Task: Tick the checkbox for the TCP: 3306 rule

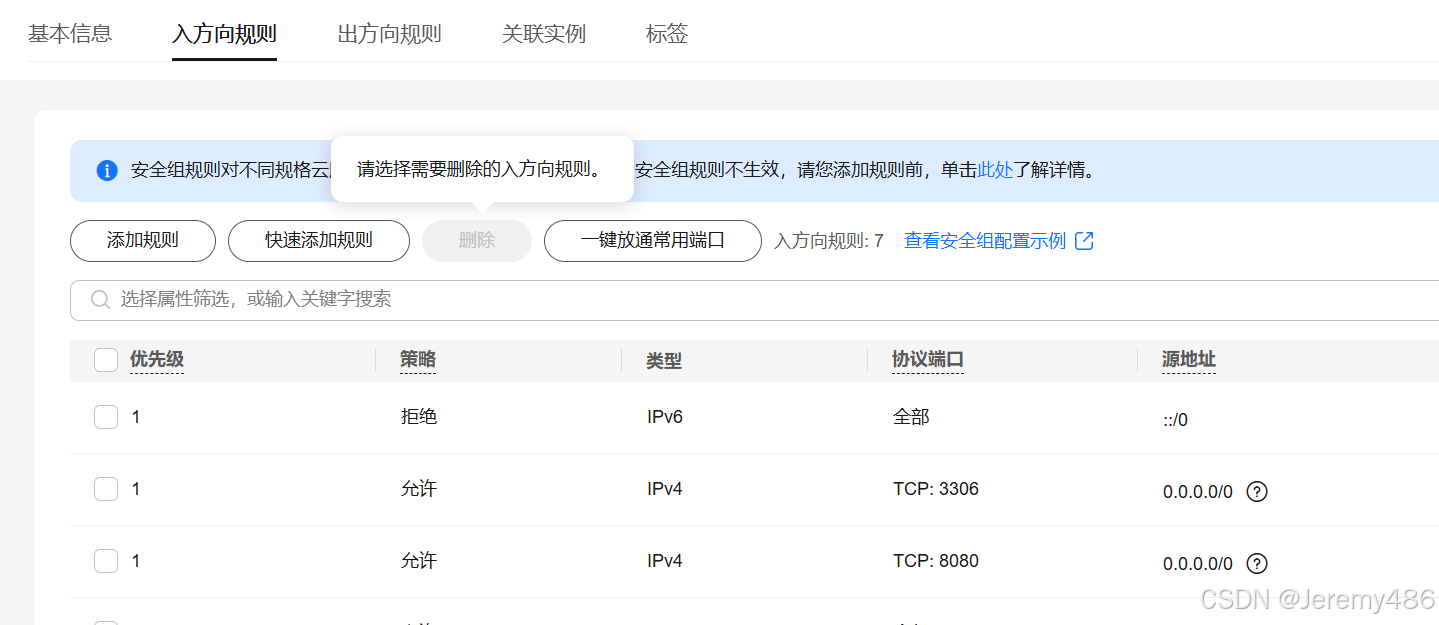Action: pos(106,489)
